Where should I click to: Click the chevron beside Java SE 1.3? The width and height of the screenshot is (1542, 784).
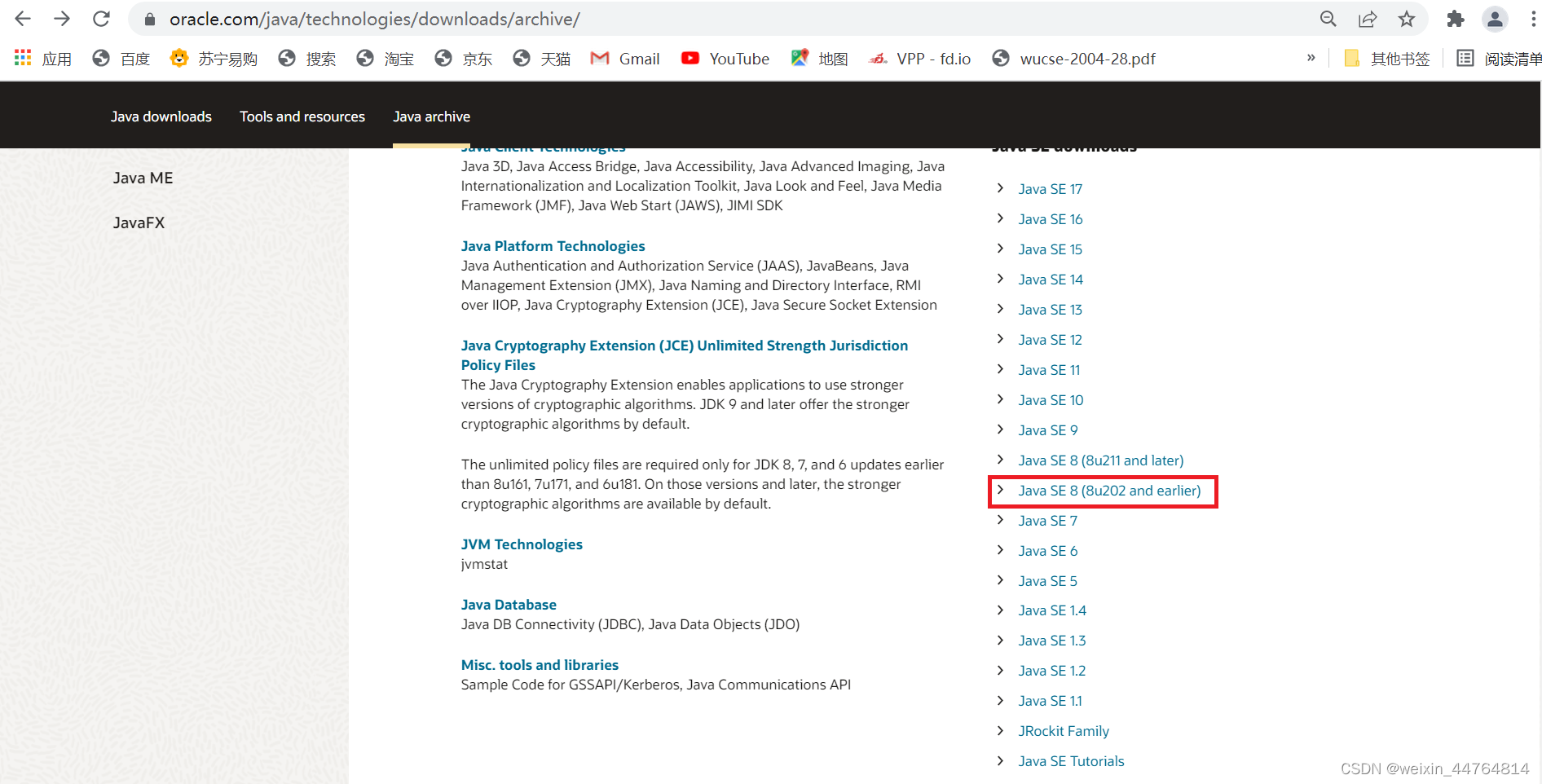pos(1001,640)
